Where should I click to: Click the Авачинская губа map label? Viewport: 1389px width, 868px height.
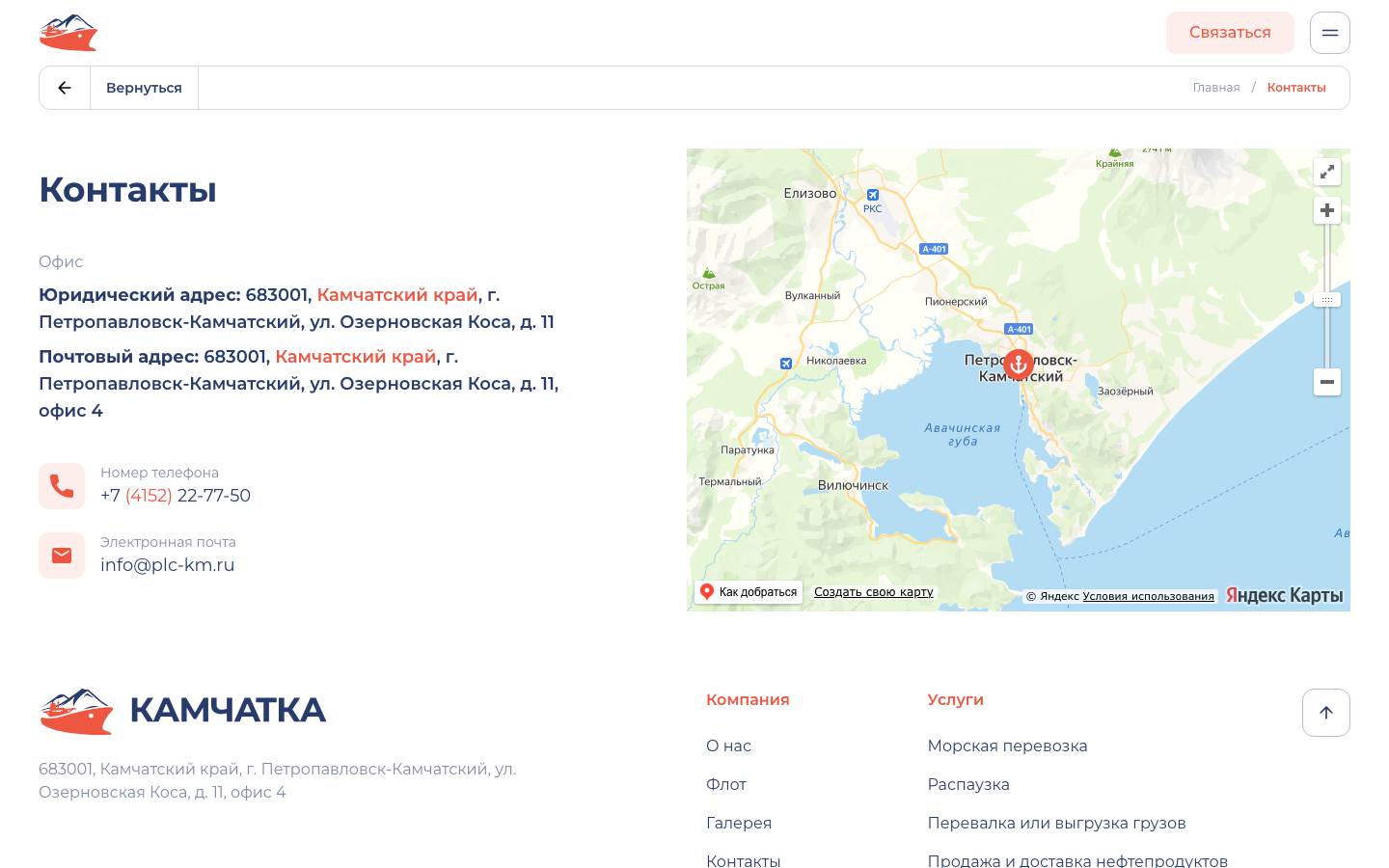coord(963,434)
